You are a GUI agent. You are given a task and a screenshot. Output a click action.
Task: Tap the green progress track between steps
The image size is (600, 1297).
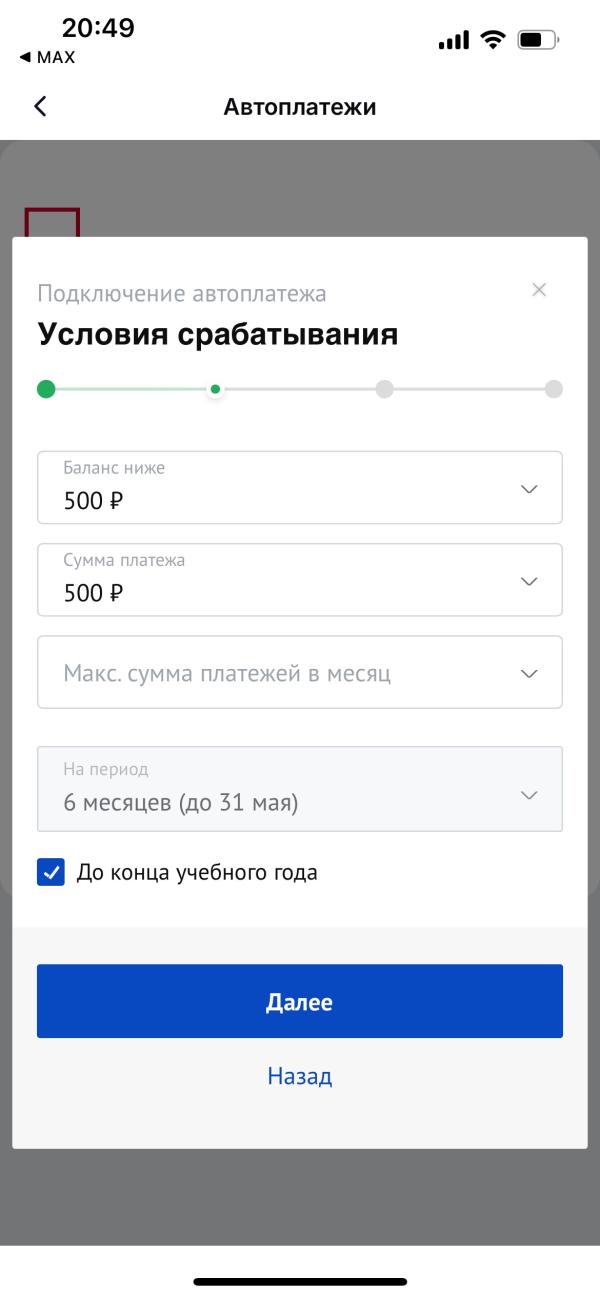pyautogui.click(x=130, y=389)
